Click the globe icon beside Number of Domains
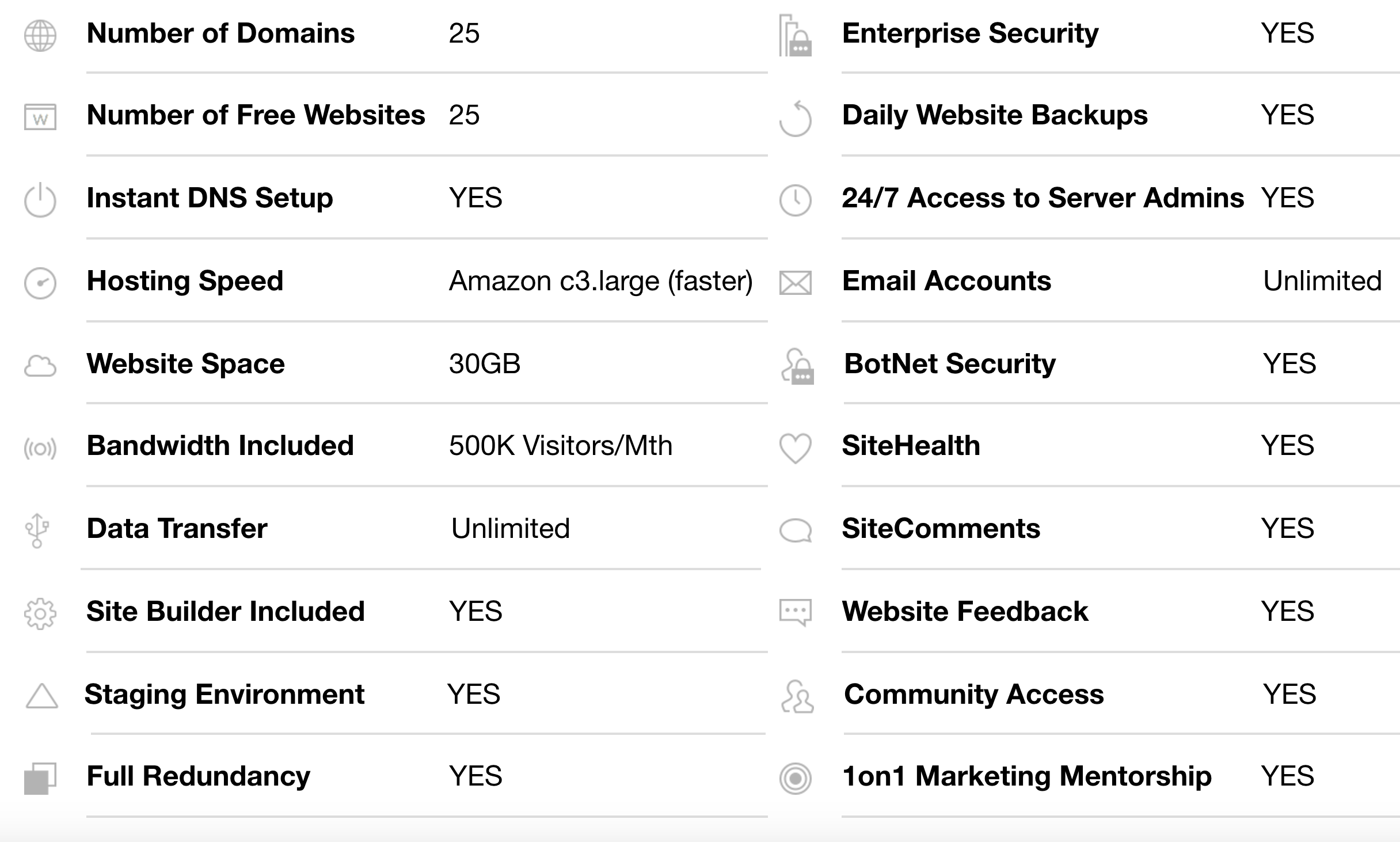 coord(40,36)
